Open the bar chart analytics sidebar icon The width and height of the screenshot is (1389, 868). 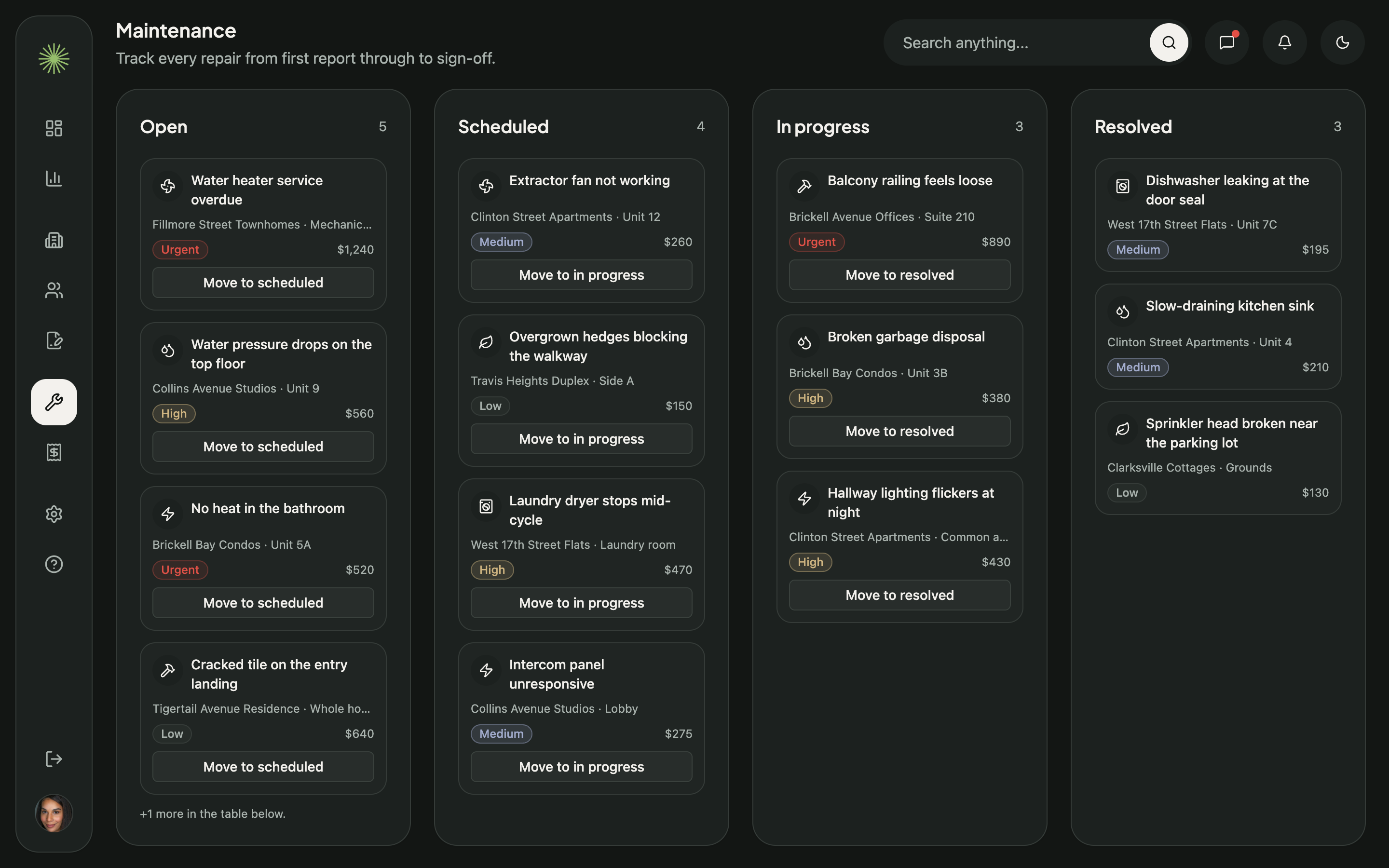pyautogui.click(x=54, y=178)
